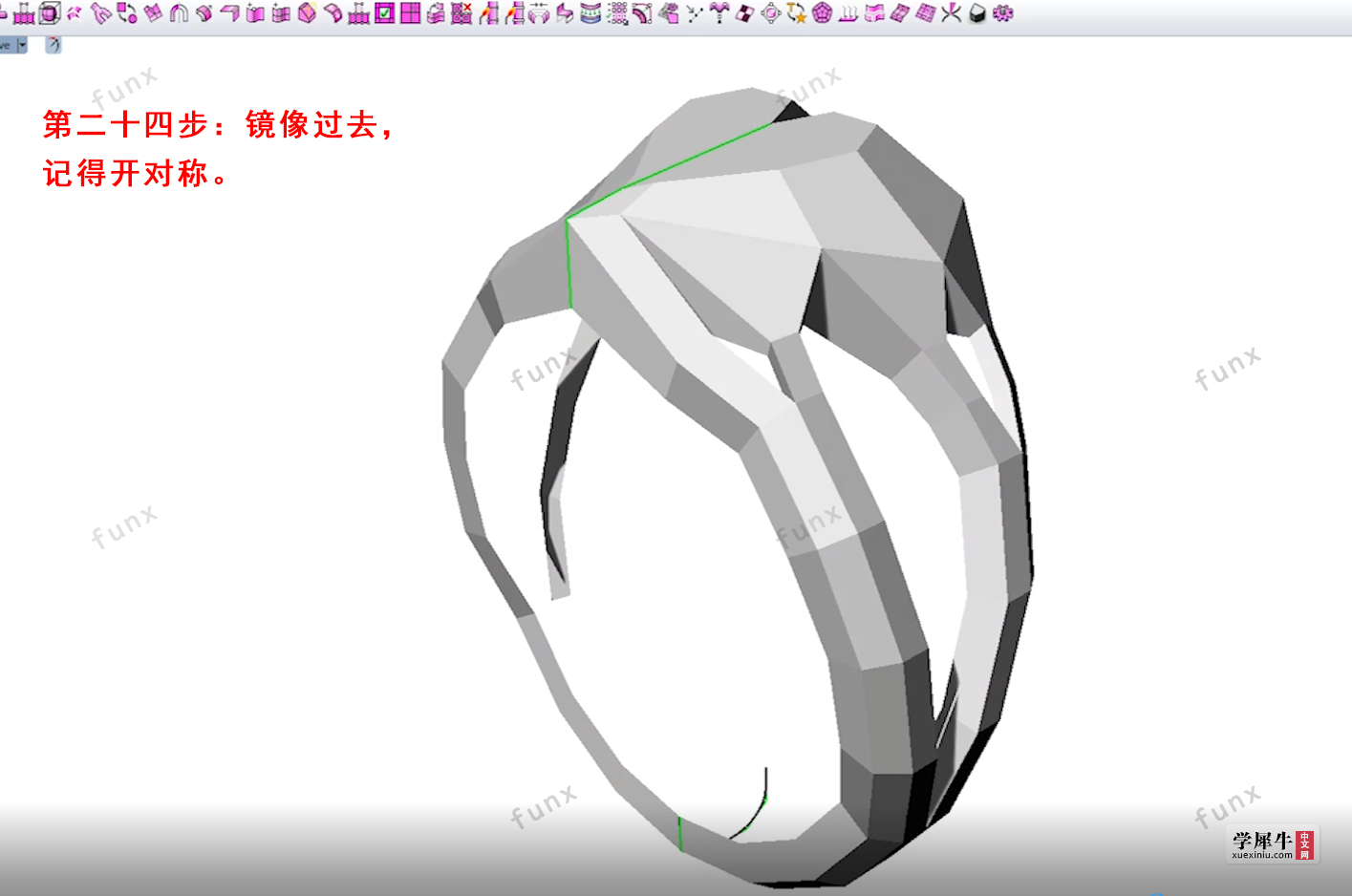
Task: Select the T-and-star convert icon
Action: (796, 13)
